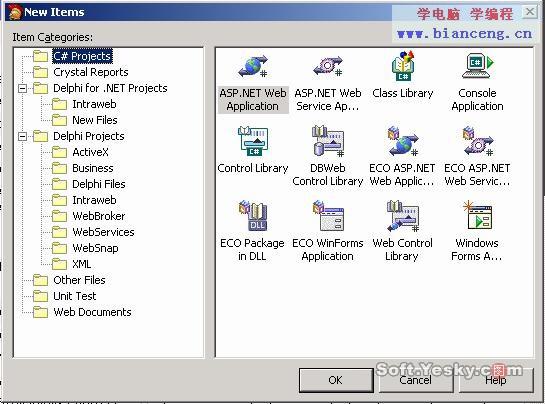Open Intraweb under Delphi Projects
This screenshot has height=404, width=545.
(94, 200)
